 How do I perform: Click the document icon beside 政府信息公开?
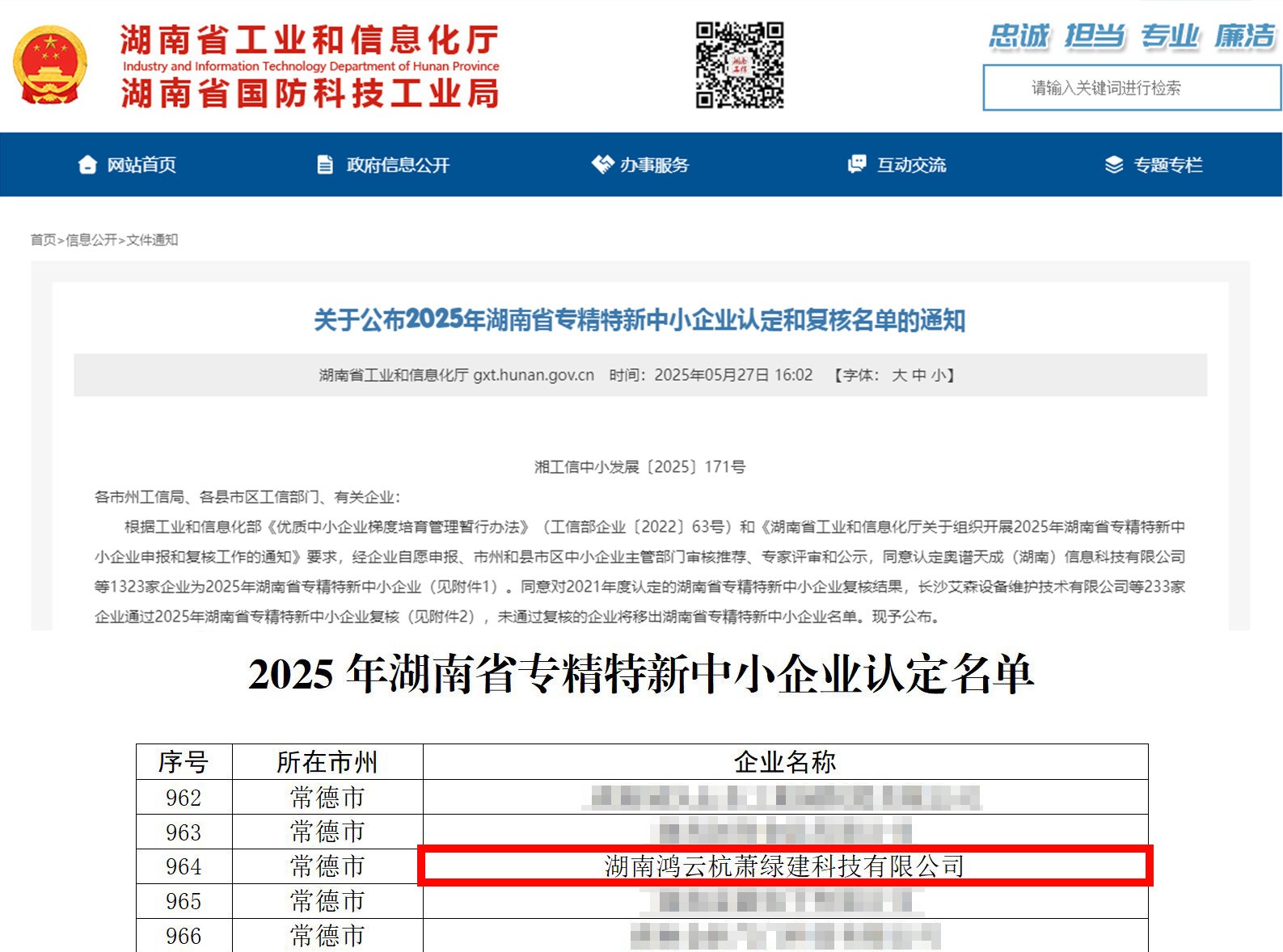click(x=325, y=165)
